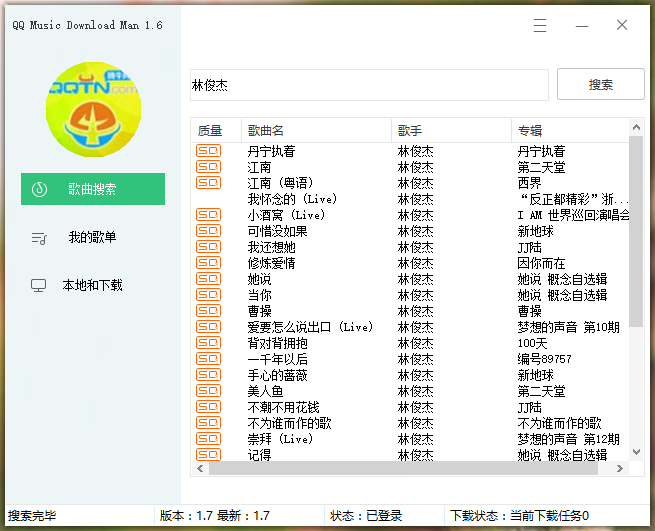Switch to 我的歌单 tab
Viewport: 655px width, 531px height.
point(92,237)
